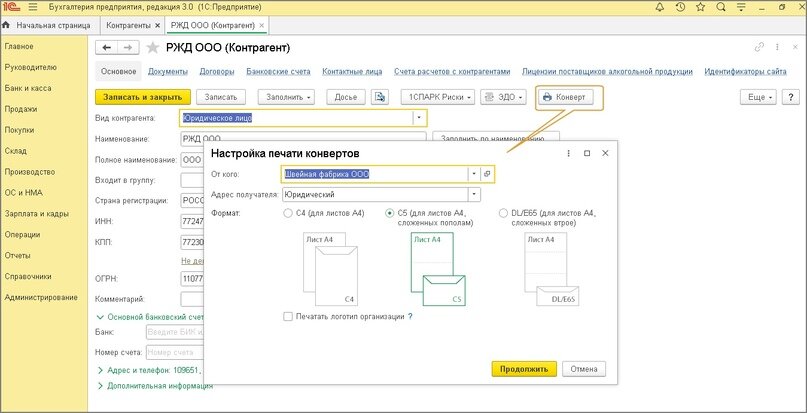The height and width of the screenshot is (413, 807).
Task: Open От кого dropdown list
Action: pyautogui.click(x=474, y=175)
